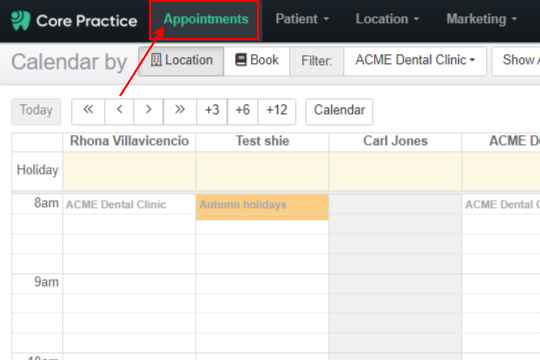Expand the Marketing menu
Image resolution: width=540 pixels, height=360 pixels.
481,19
